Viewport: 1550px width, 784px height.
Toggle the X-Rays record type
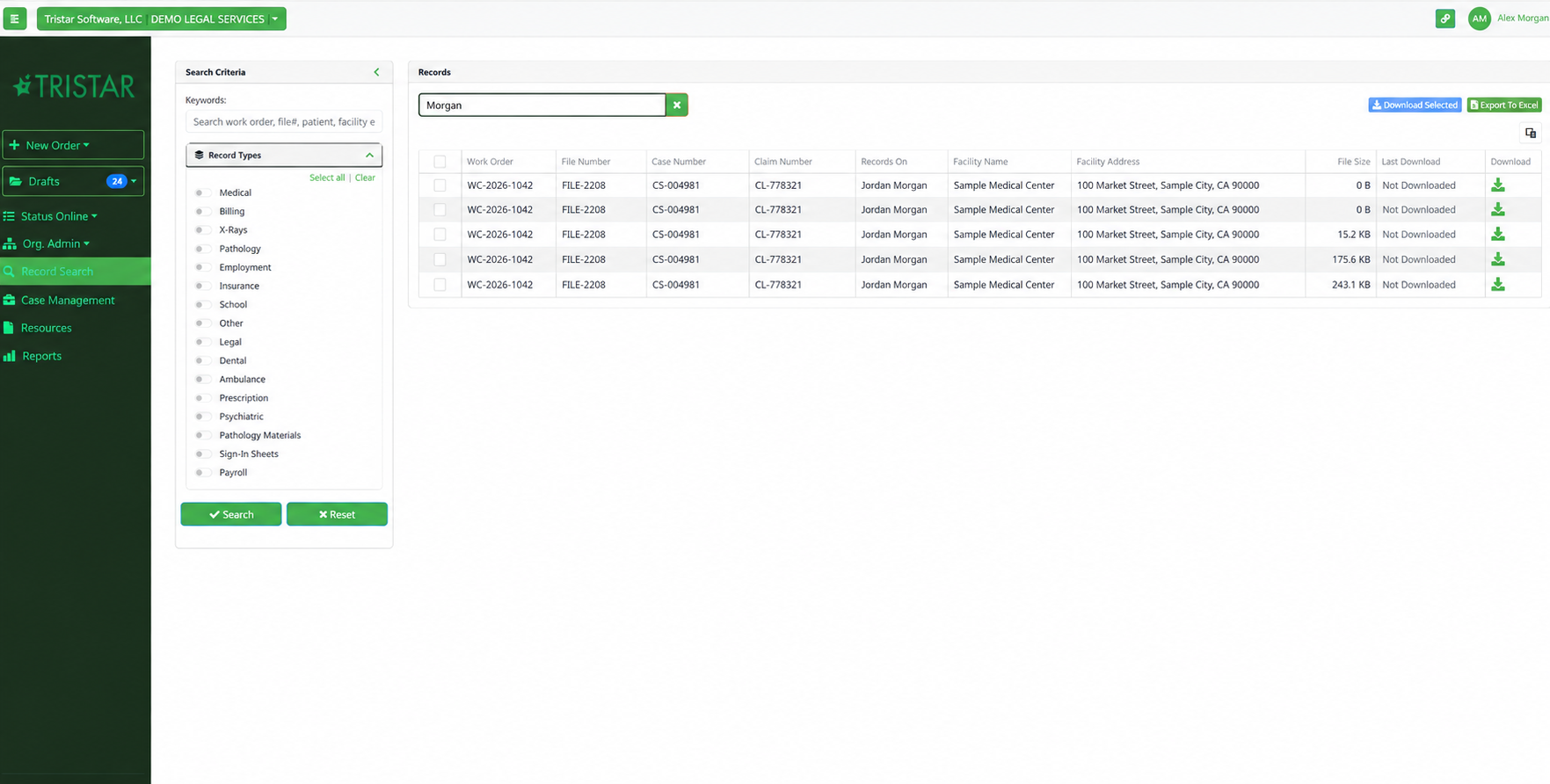click(202, 229)
